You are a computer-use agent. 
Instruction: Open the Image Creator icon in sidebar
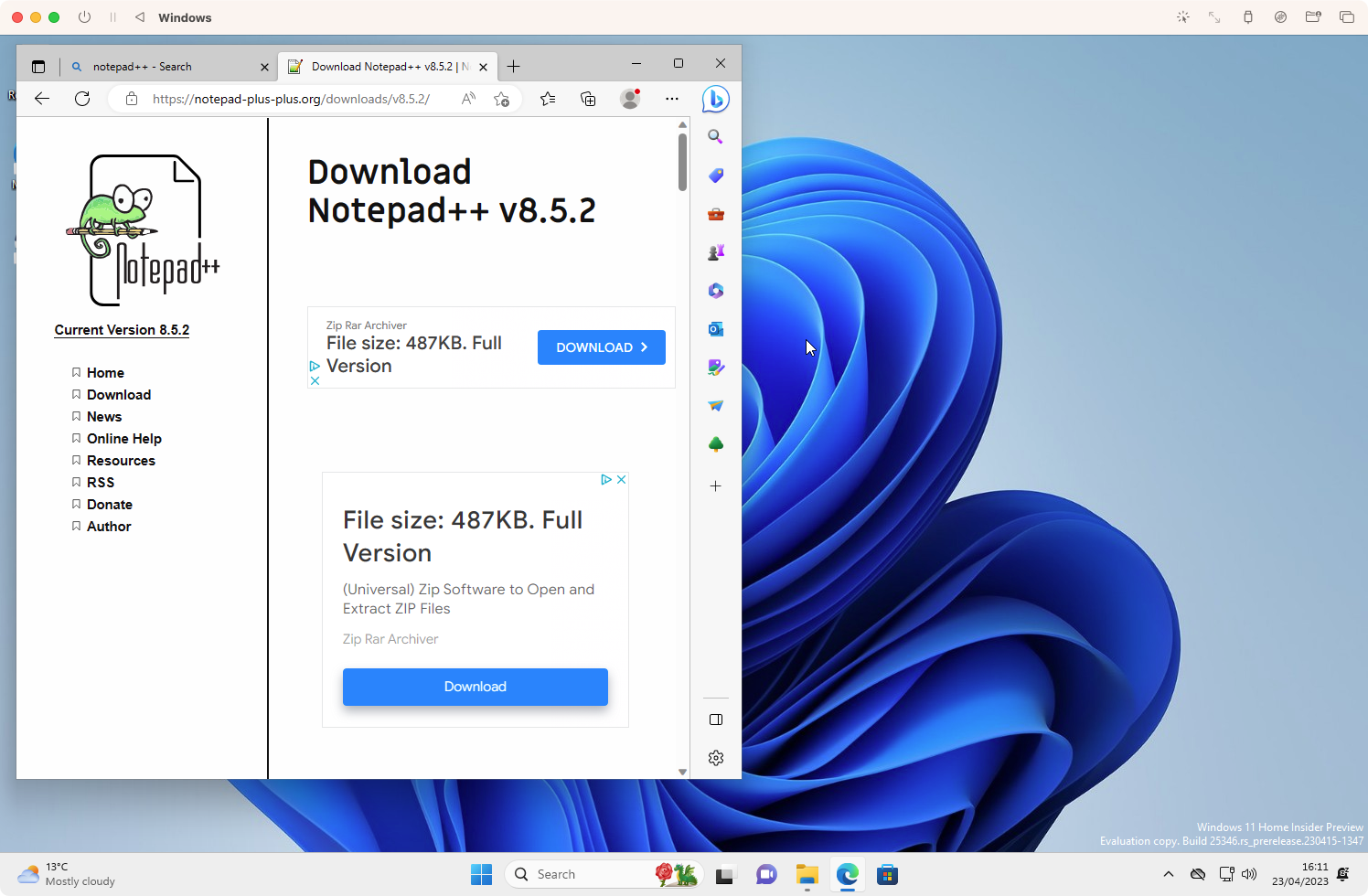[716, 368]
